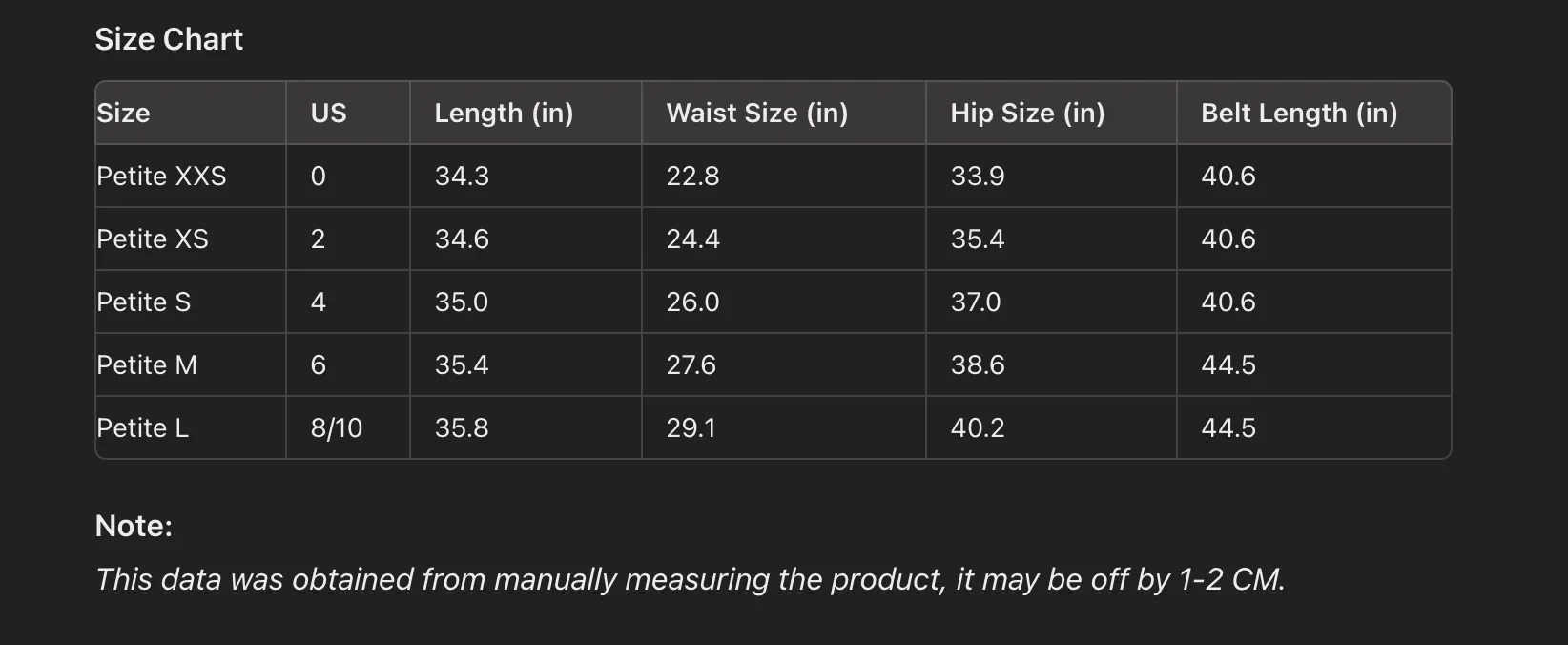Click the 8/10 US size cell

pyautogui.click(x=337, y=427)
